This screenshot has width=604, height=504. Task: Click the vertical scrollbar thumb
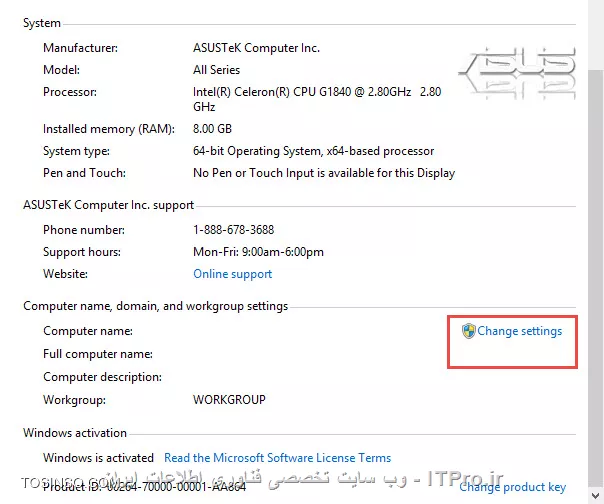pos(596,277)
